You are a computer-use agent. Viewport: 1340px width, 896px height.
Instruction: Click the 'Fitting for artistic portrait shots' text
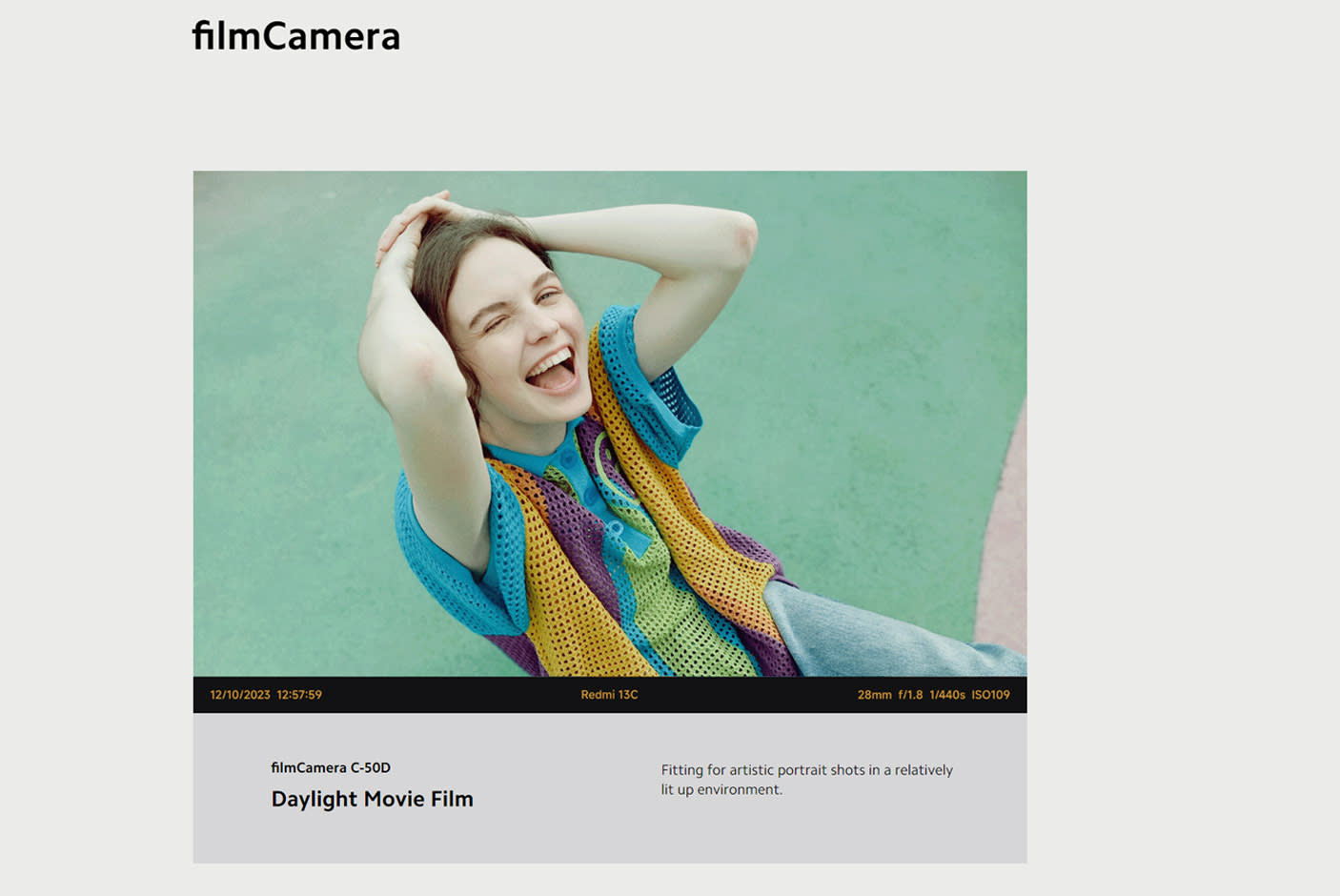coord(806,770)
